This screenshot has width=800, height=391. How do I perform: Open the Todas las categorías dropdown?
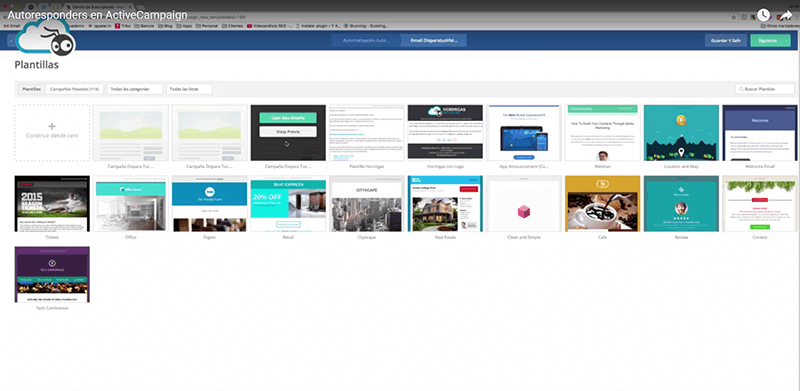pos(135,89)
